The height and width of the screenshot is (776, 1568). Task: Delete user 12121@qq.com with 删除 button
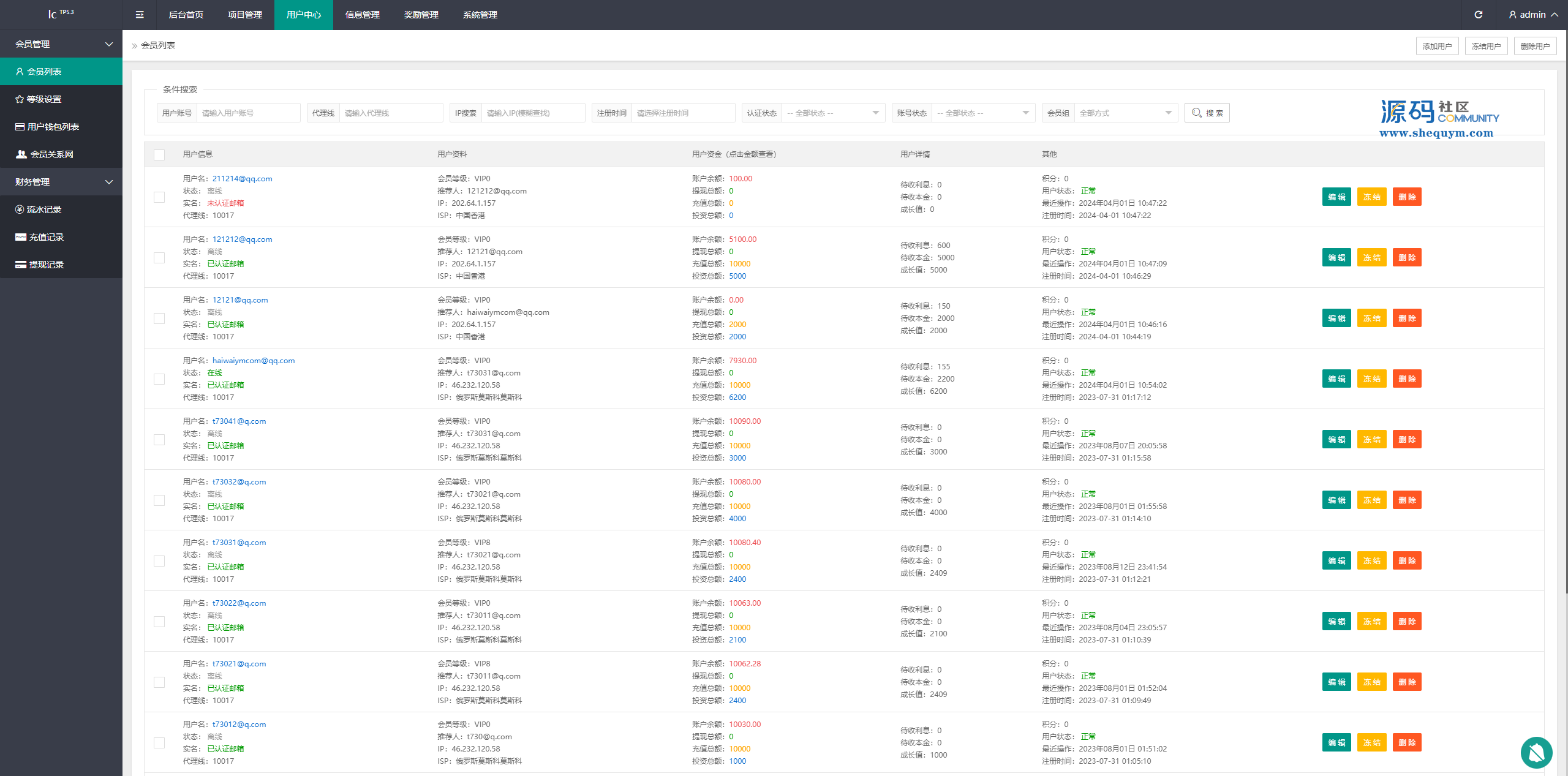[1407, 318]
